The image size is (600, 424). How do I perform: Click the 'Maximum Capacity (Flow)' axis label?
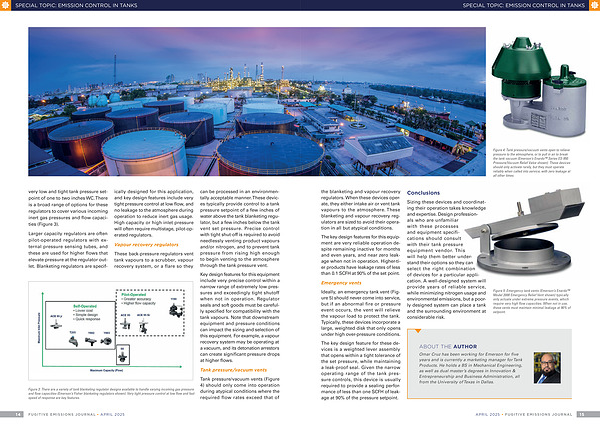[106, 370]
